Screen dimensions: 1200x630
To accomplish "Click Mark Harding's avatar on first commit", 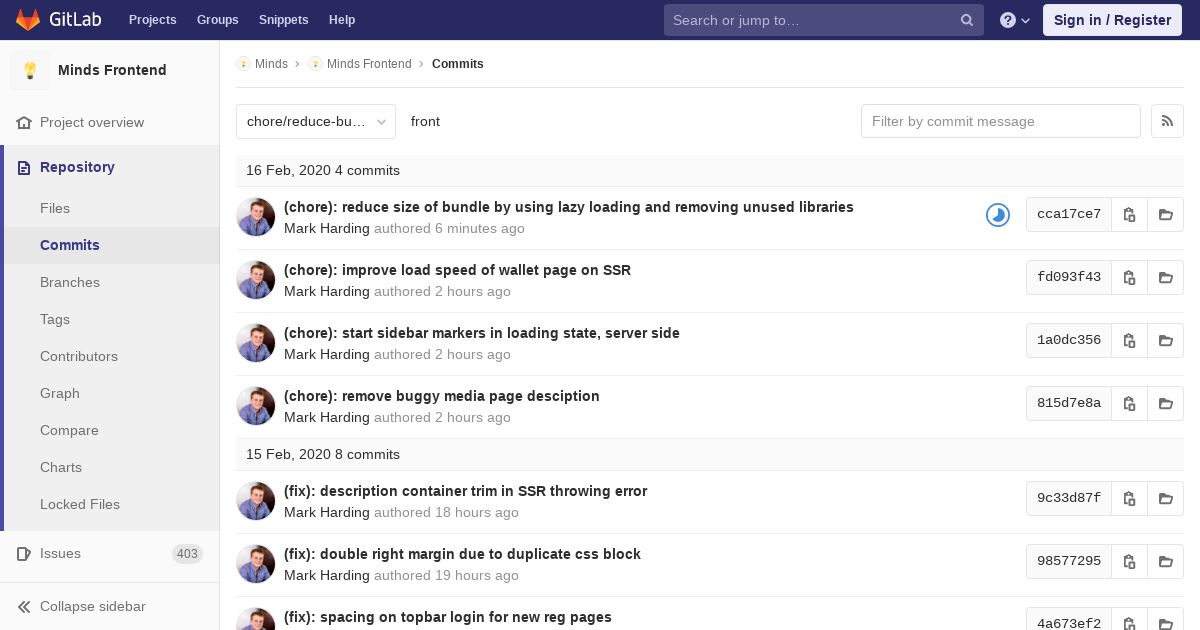I will (256, 217).
